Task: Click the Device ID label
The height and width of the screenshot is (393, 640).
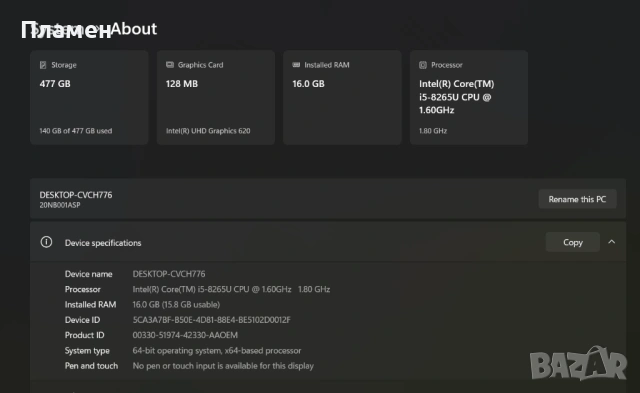Action: point(82,320)
